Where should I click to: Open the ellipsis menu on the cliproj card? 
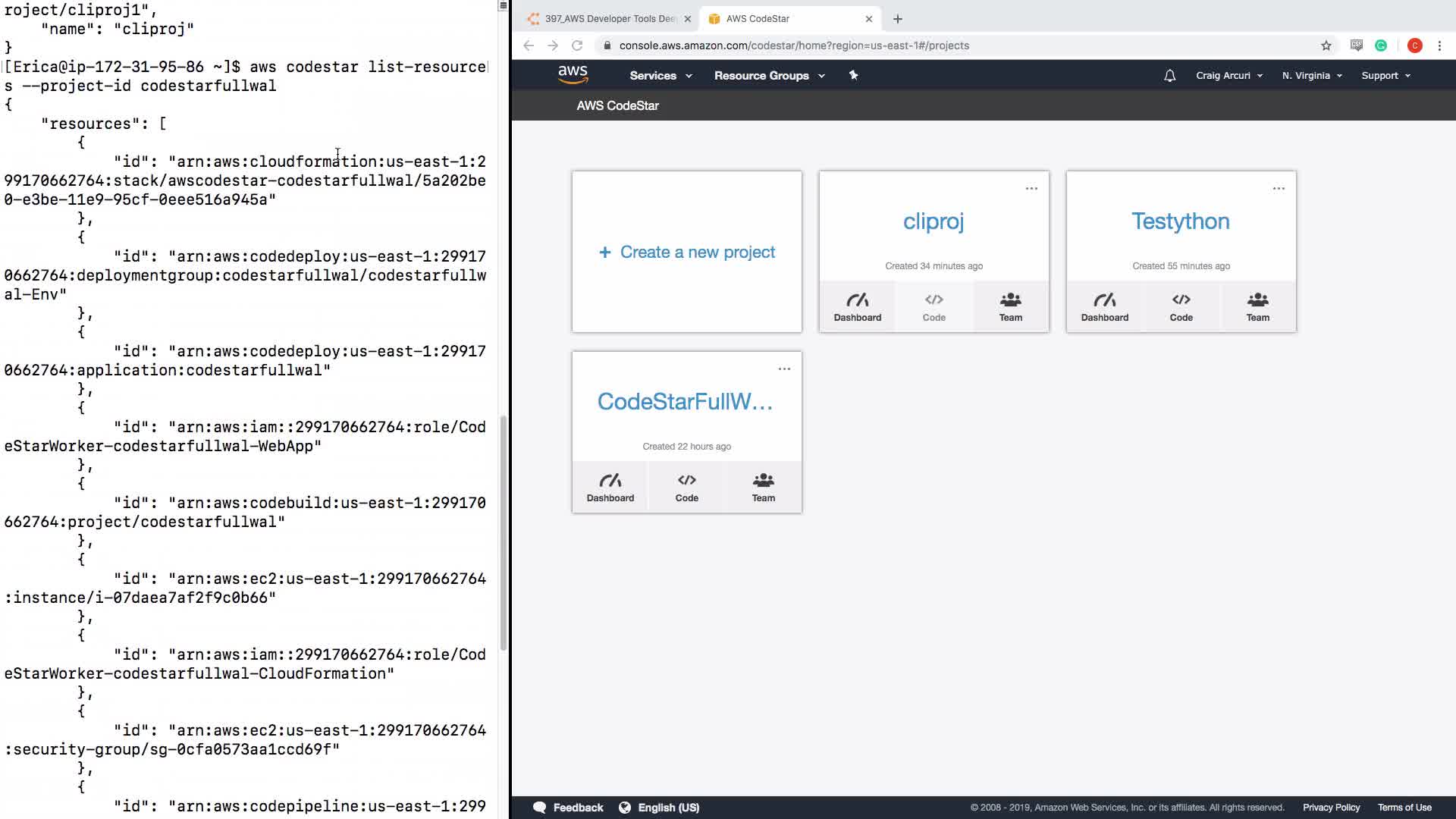1031,188
